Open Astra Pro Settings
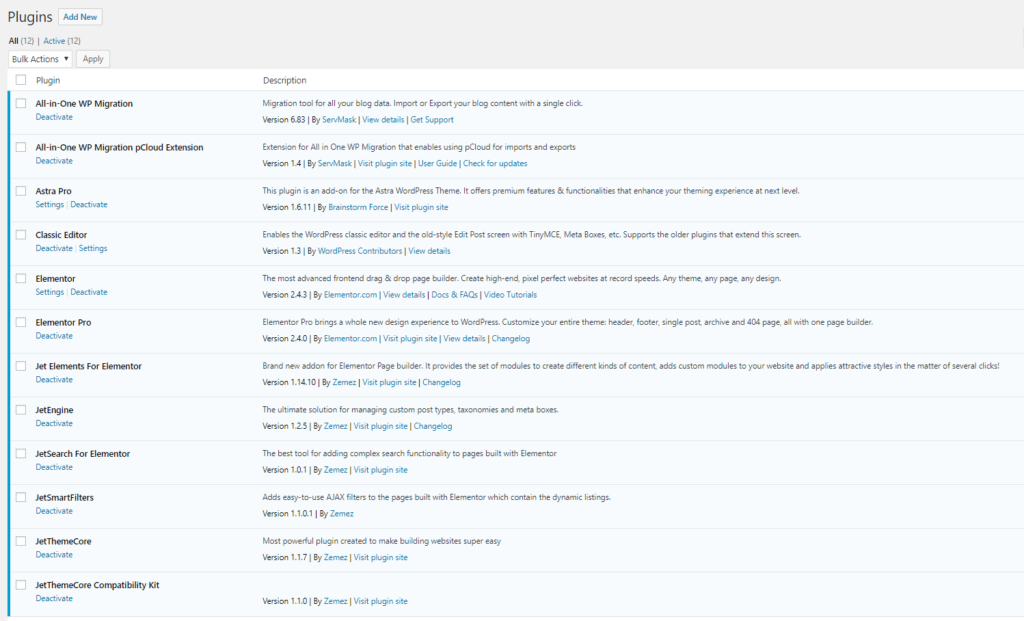 [x=49, y=205]
